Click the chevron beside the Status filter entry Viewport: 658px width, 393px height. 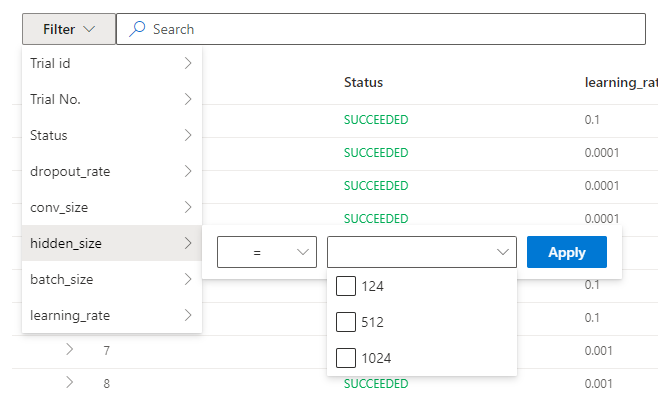tap(188, 135)
